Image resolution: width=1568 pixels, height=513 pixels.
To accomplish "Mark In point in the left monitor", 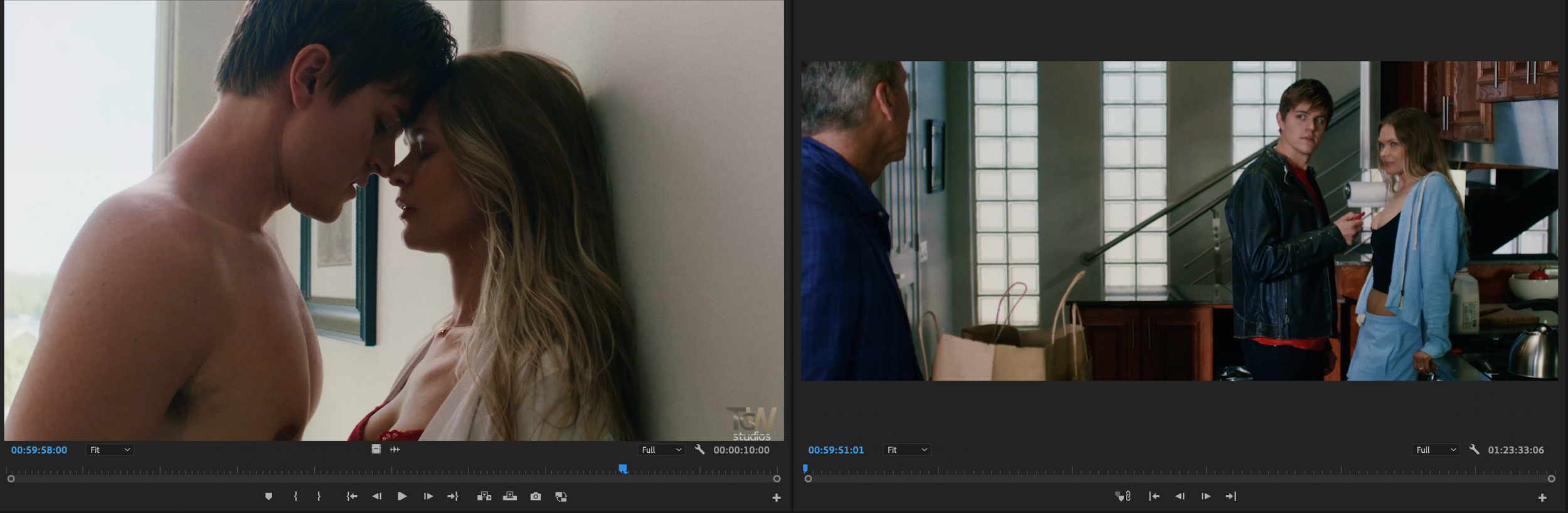I will (295, 496).
